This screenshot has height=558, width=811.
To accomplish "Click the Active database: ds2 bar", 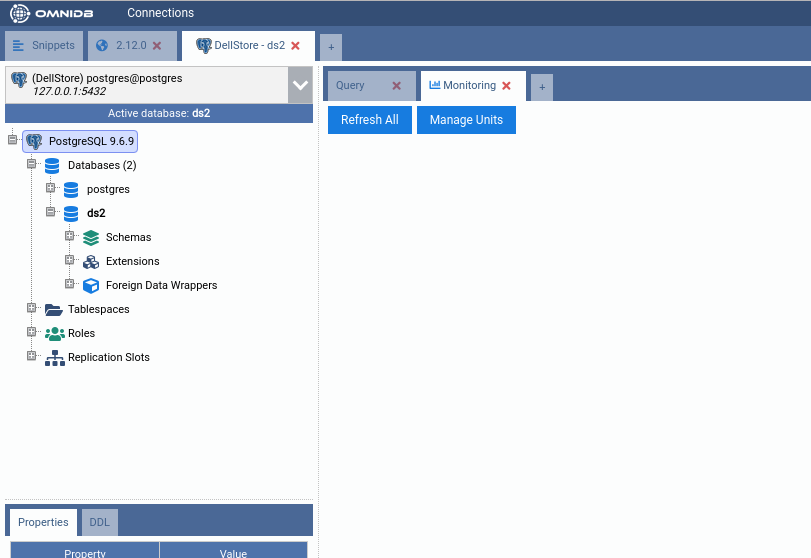I will click(x=159, y=113).
